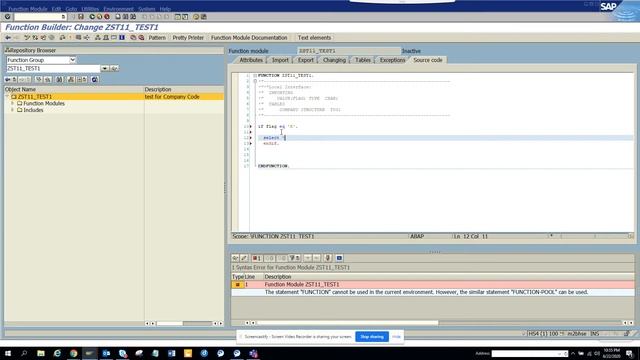Screen dimensions: 640x360
Task: Click the Find binoculars icon
Action: (125, 17)
